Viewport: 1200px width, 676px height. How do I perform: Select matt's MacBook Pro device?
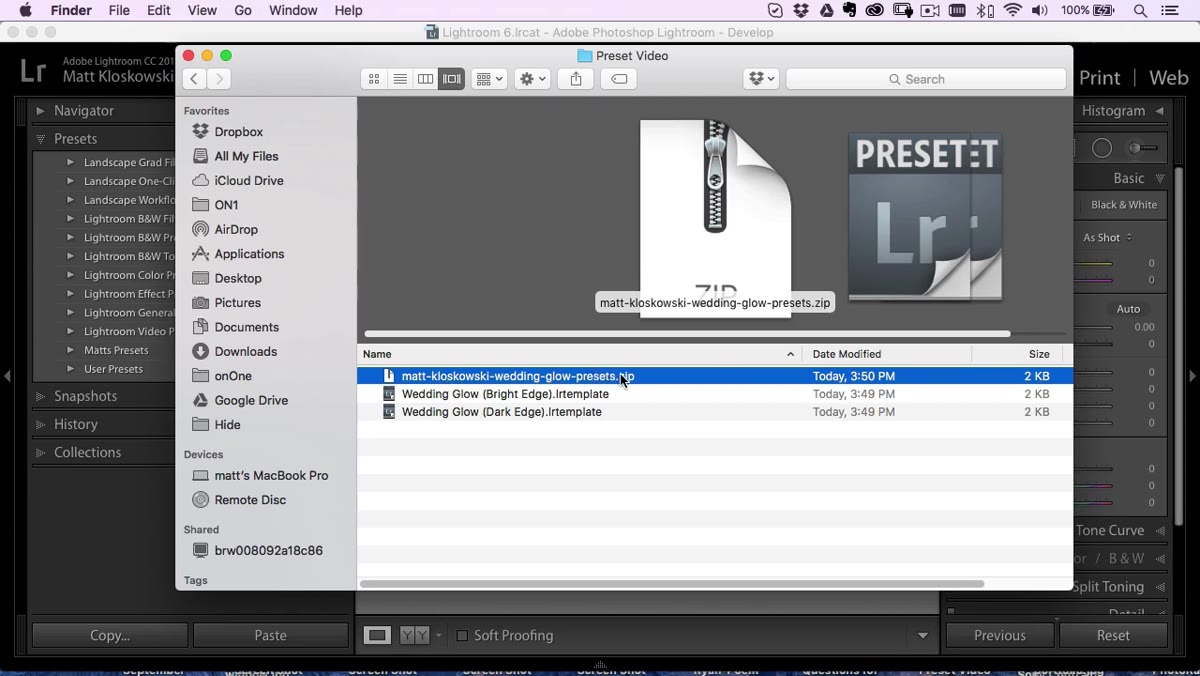(271, 476)
